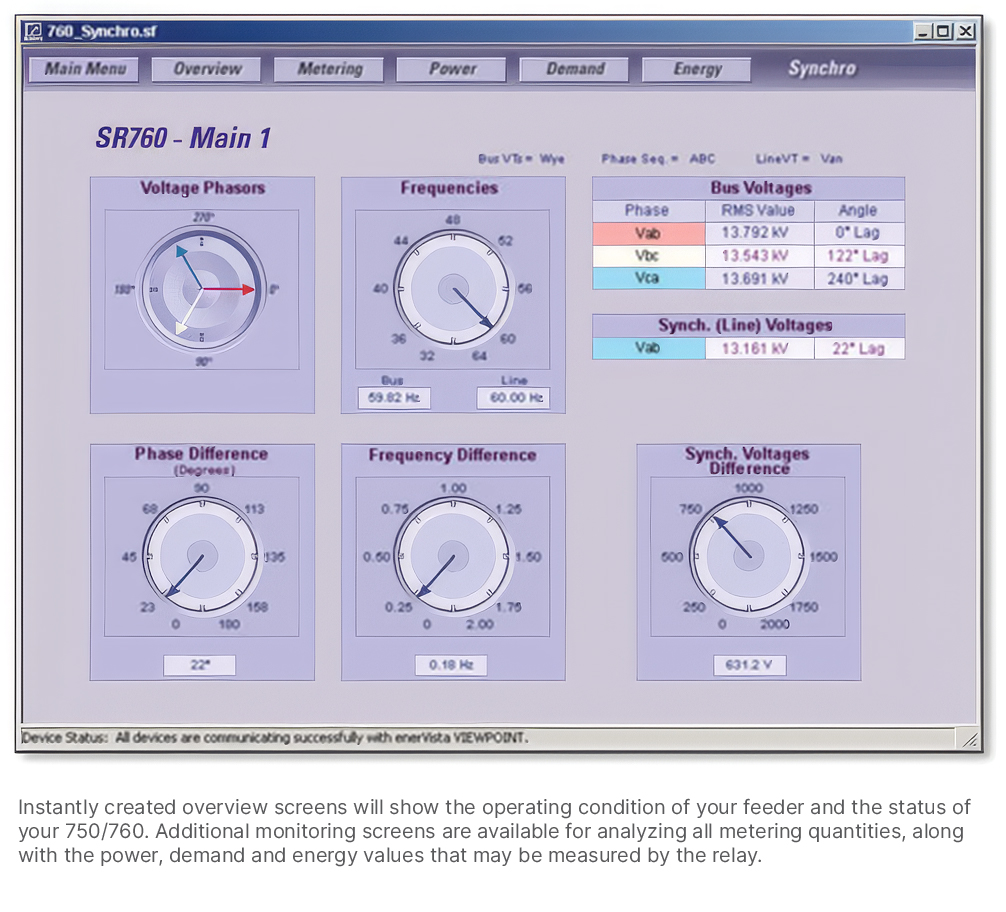Click the 631.2 V difference readout

pyautogui.click(x=749, y=665)
